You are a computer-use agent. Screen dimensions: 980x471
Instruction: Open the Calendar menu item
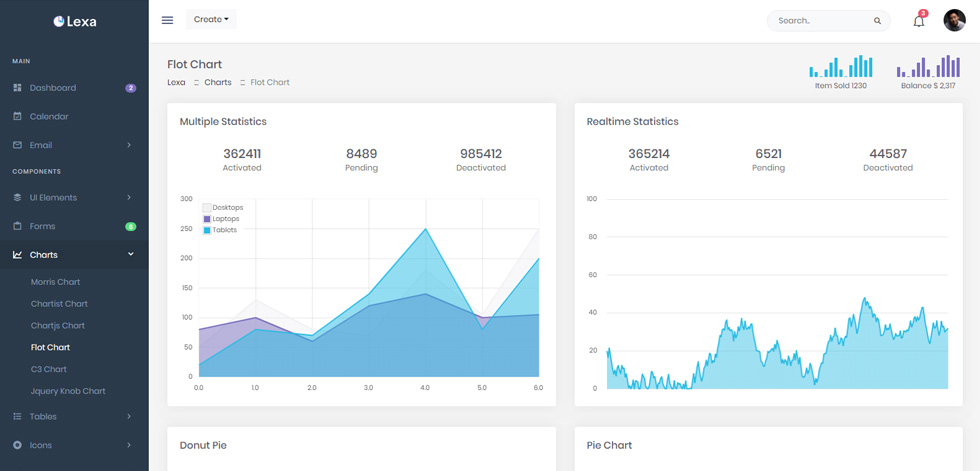pyautogui.click(x=74, y=116)
